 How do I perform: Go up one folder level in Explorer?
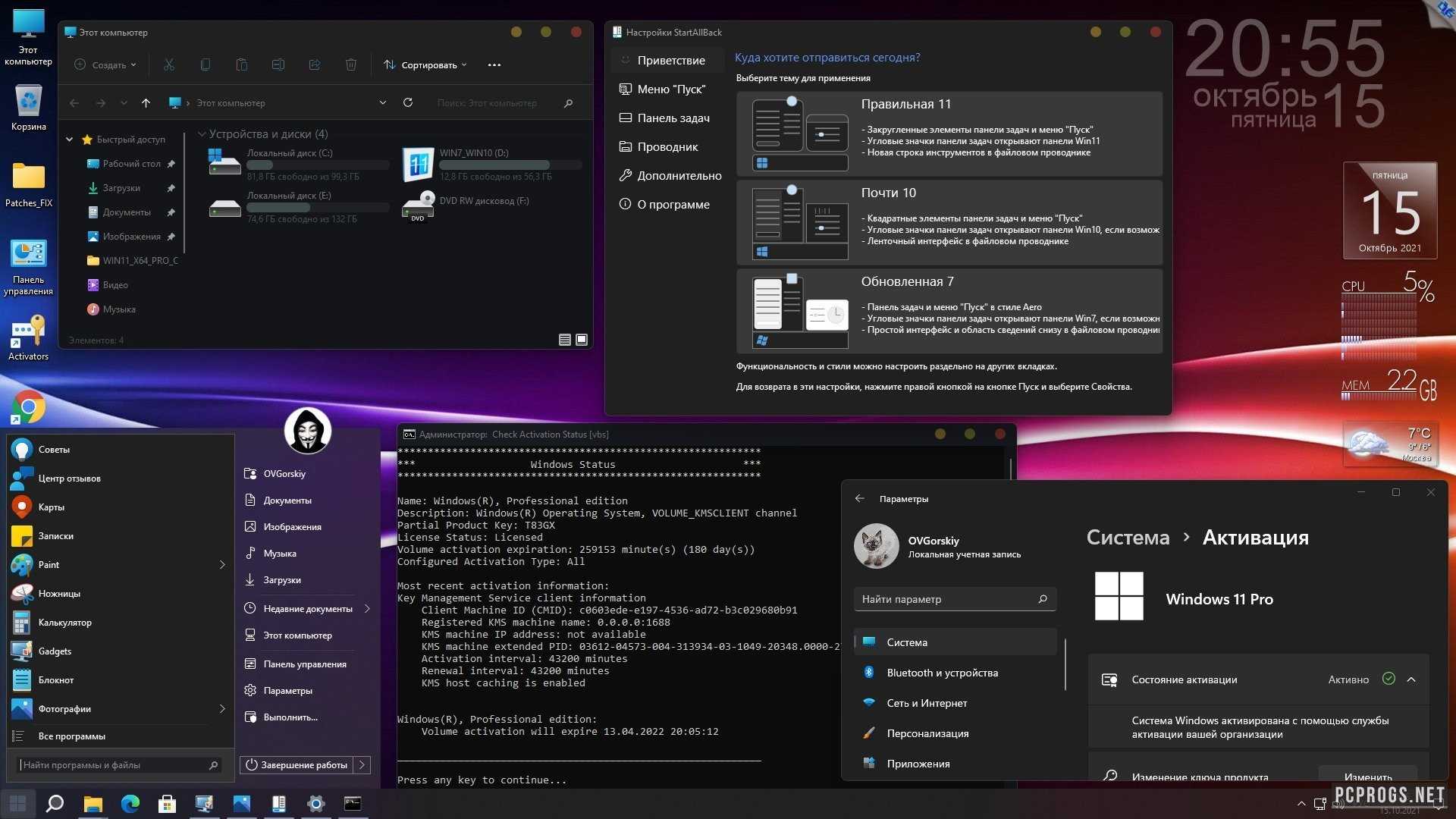[146, 102]
